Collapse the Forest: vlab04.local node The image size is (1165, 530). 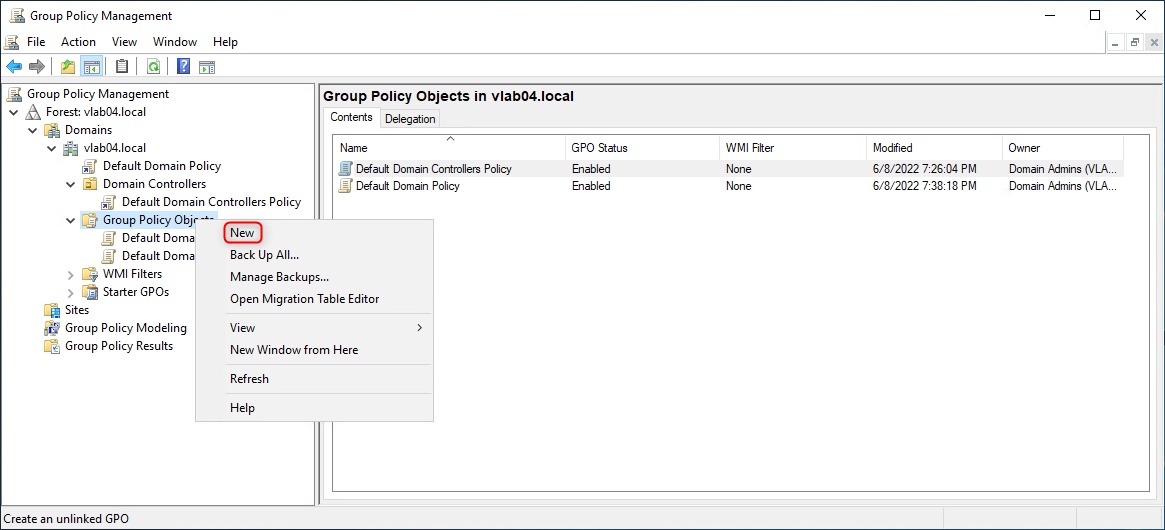click(14, 112)
